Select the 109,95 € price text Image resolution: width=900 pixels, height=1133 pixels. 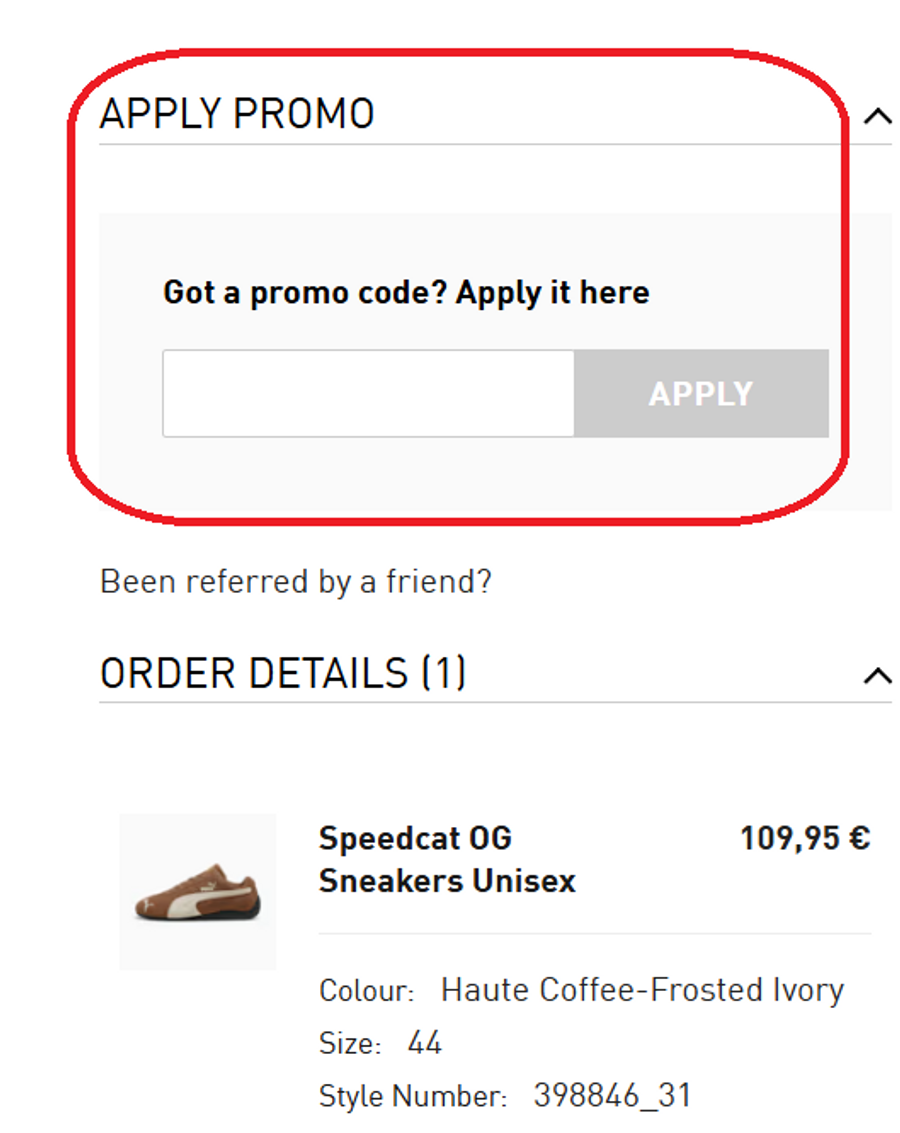(x=804, y=838)
